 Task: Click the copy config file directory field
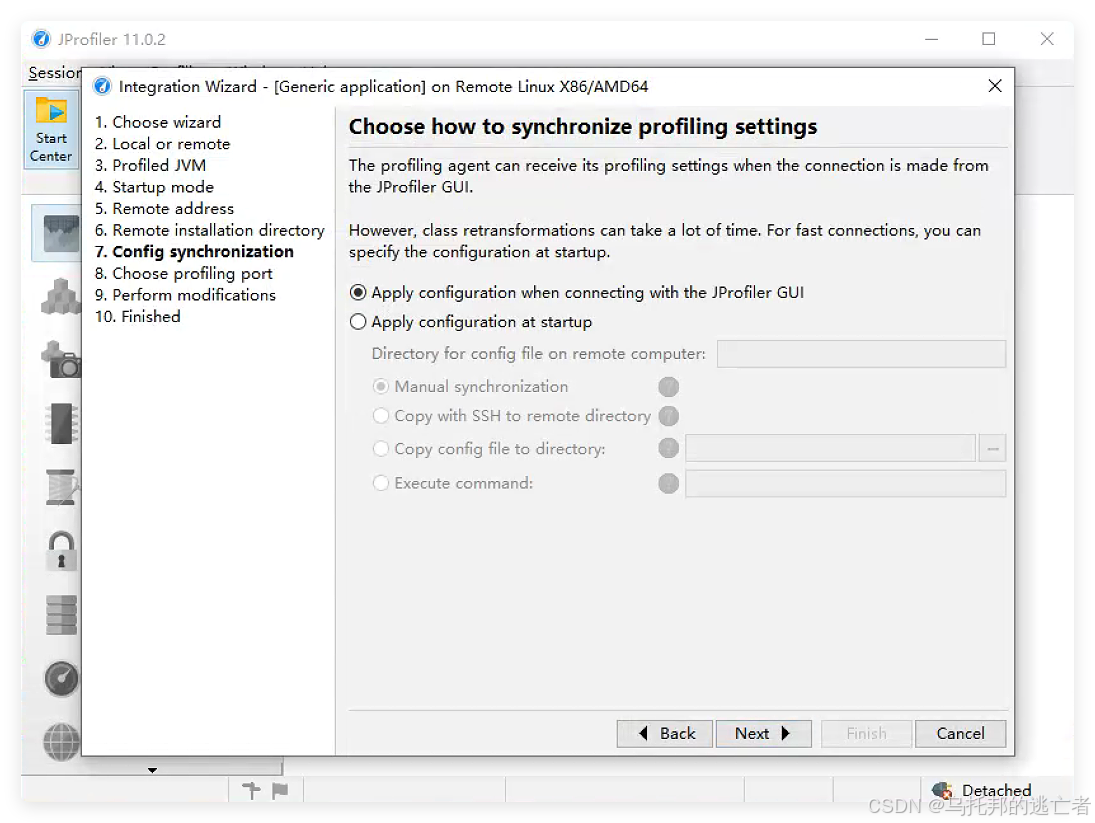tap(830, 448)
